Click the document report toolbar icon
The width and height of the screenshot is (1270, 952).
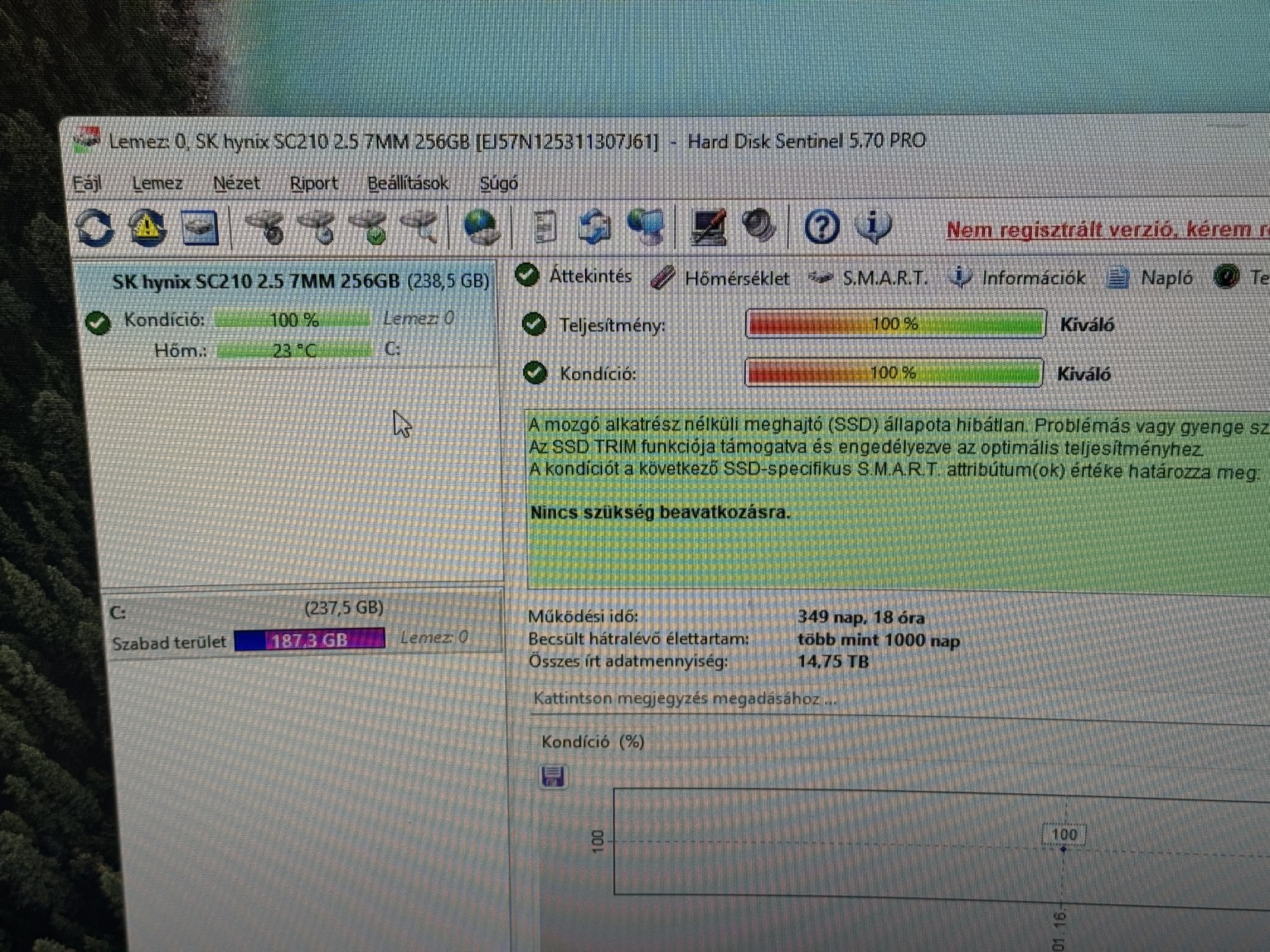click(544, 227)
